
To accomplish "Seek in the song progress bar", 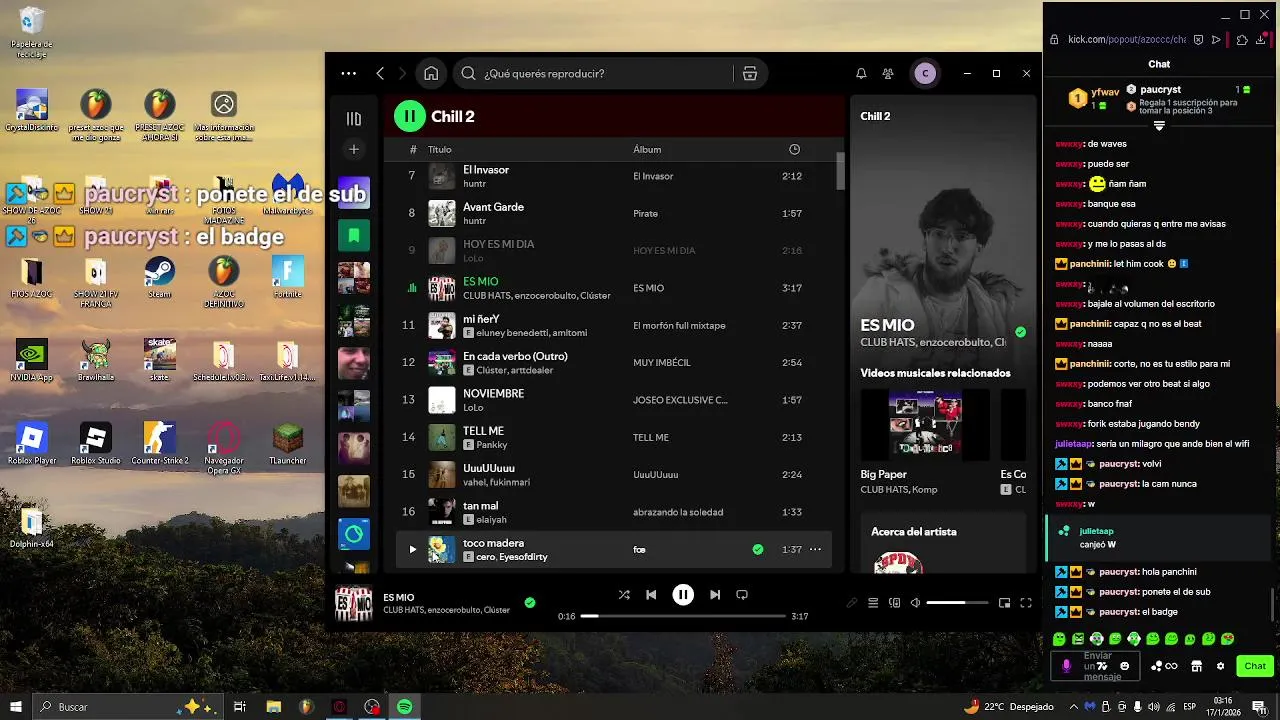I will click(683, 616).
